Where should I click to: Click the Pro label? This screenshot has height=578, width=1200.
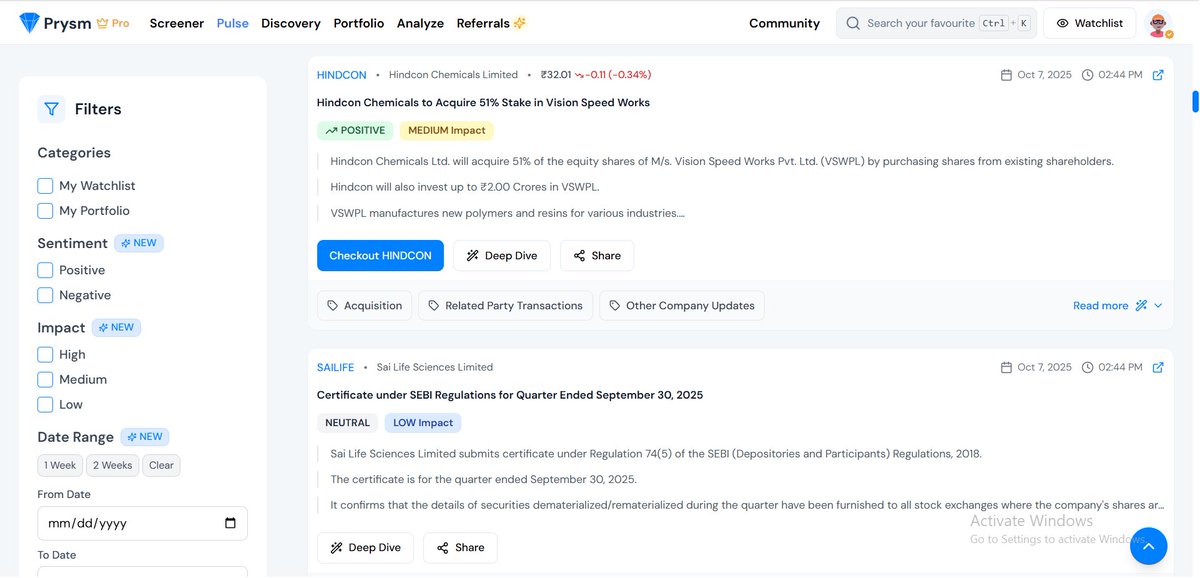click(120, 23)
